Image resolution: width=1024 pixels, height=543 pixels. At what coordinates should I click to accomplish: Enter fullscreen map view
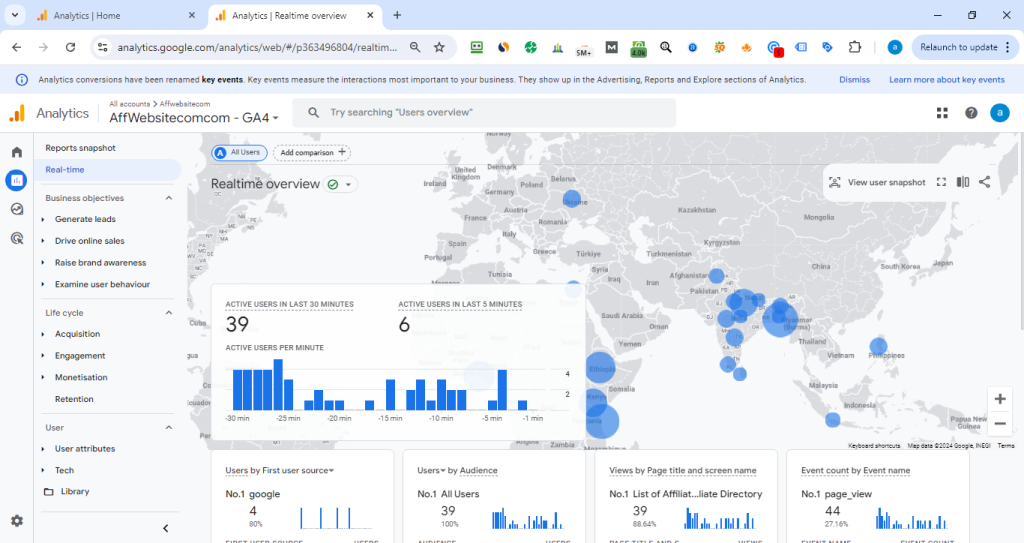941,182
